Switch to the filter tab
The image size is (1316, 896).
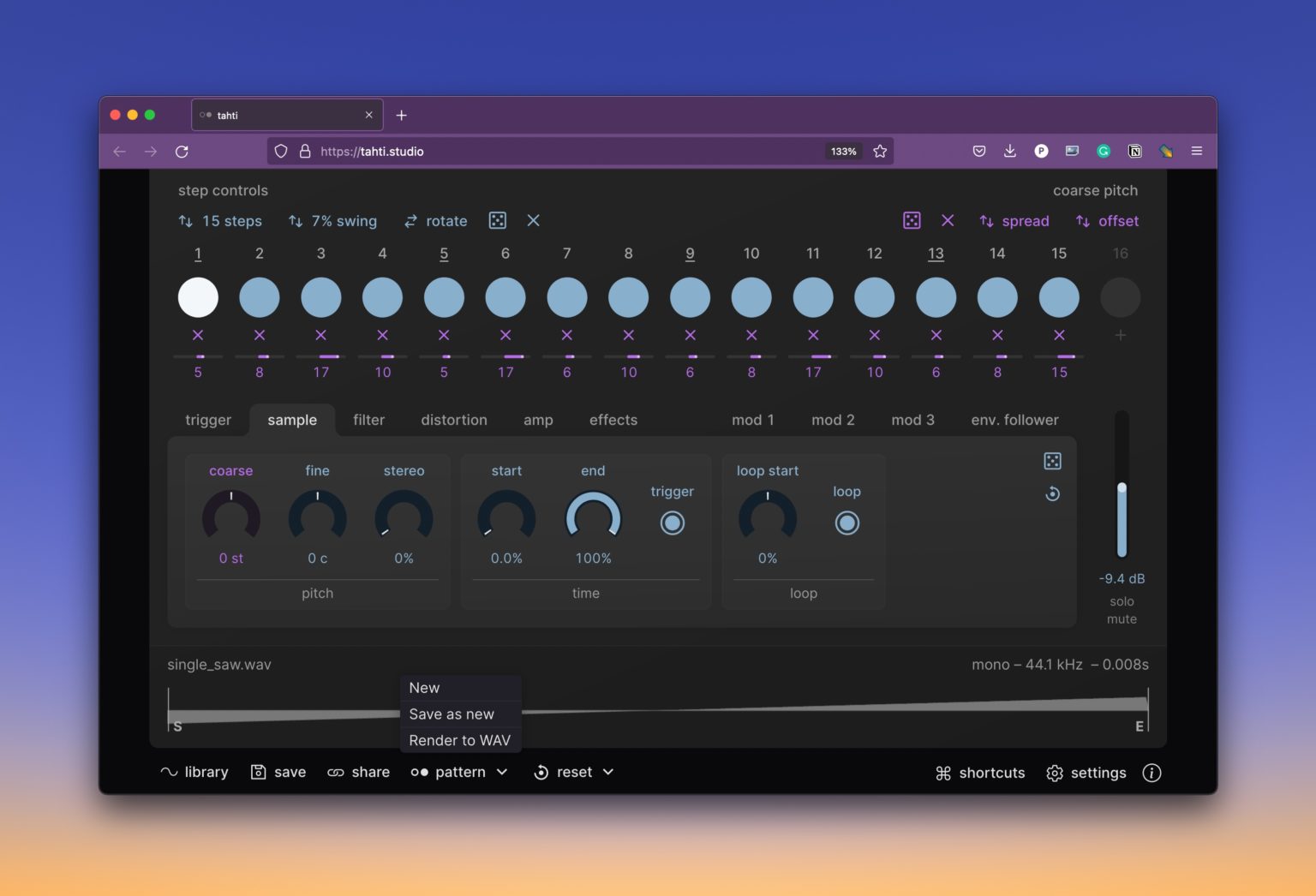point(368,420)
